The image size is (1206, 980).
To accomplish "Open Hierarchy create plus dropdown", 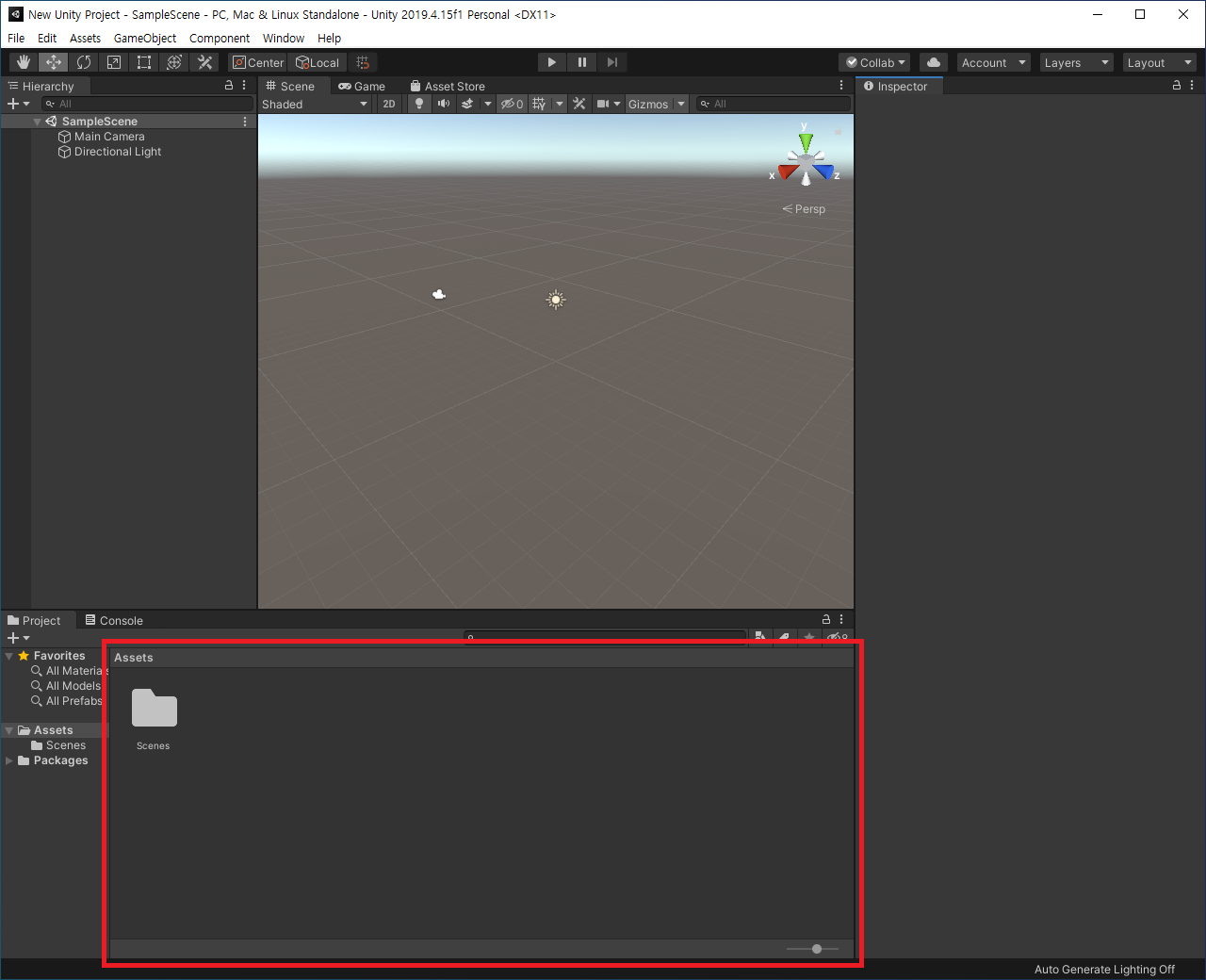I will 18,104.
